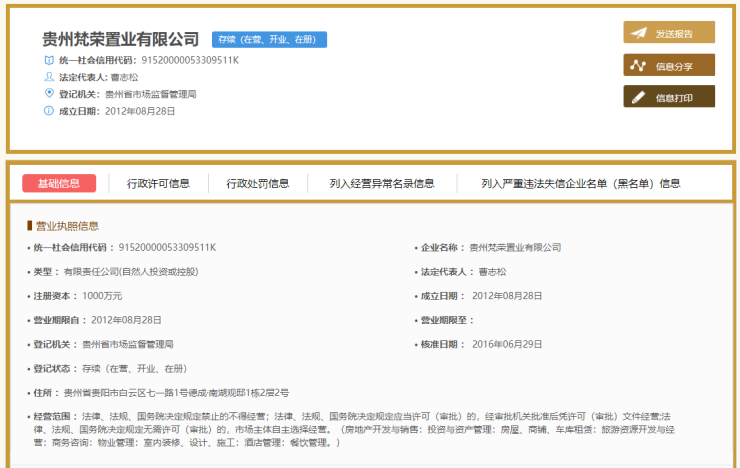Viewport: 740px width, 468px height.
Task: Click 法定代表人 value in license section
Action: (x=493, y=272)
